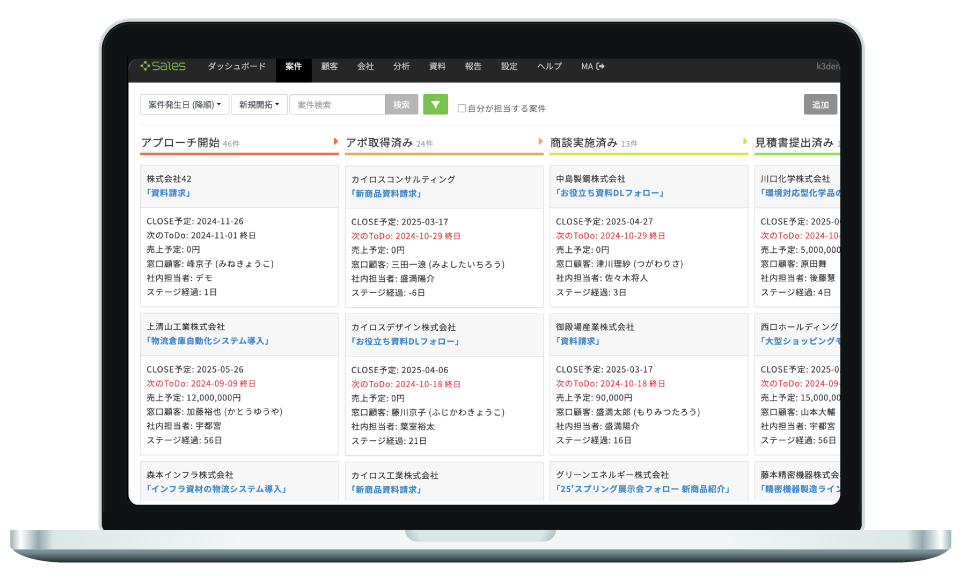Open the 「物流倉庫自動化システム導入」 deal link
This screenshot has width=960, height=576.
207,341
